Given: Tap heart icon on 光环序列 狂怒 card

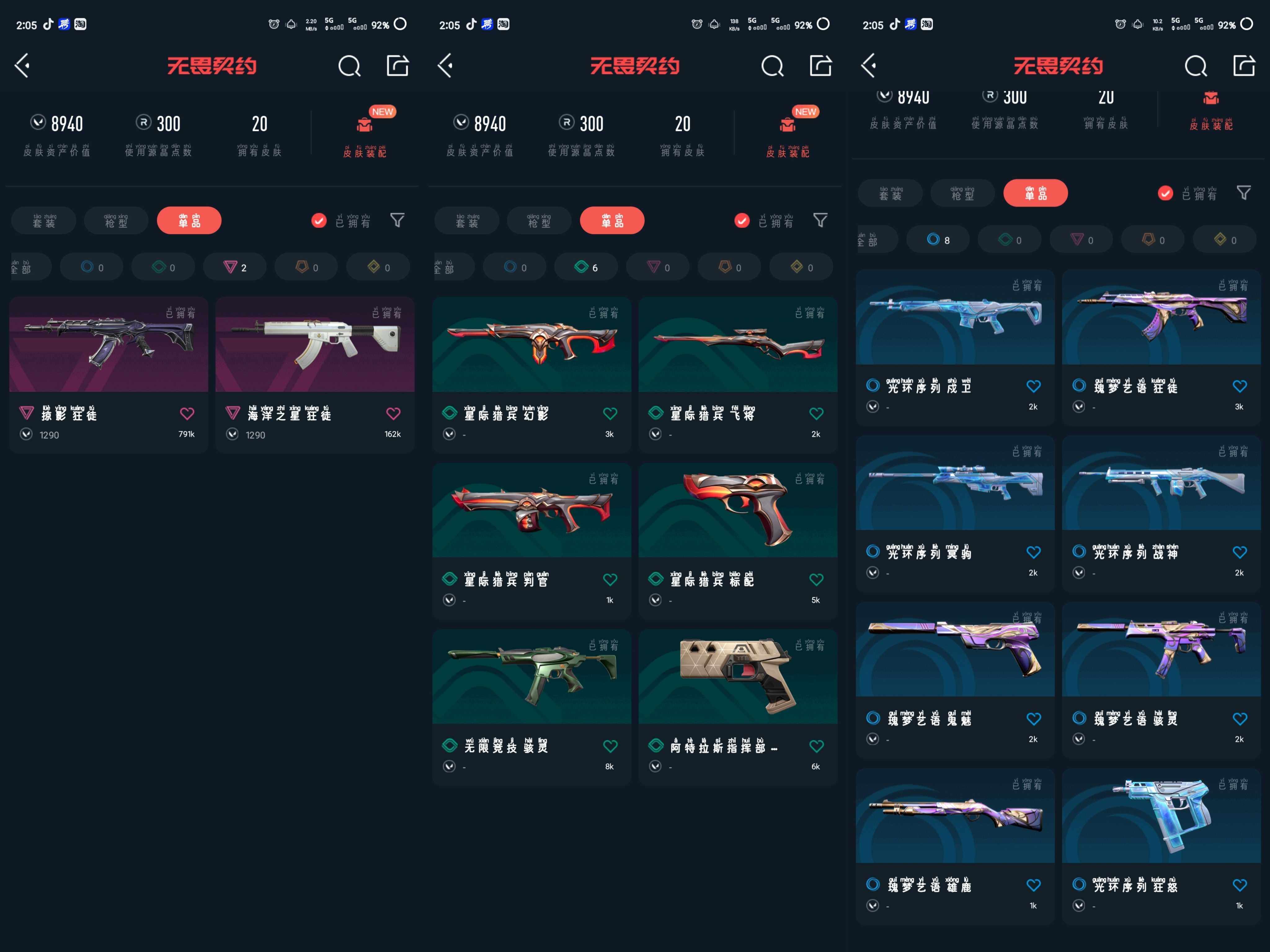Looking at the screenshot, I should pos(1240,885).
